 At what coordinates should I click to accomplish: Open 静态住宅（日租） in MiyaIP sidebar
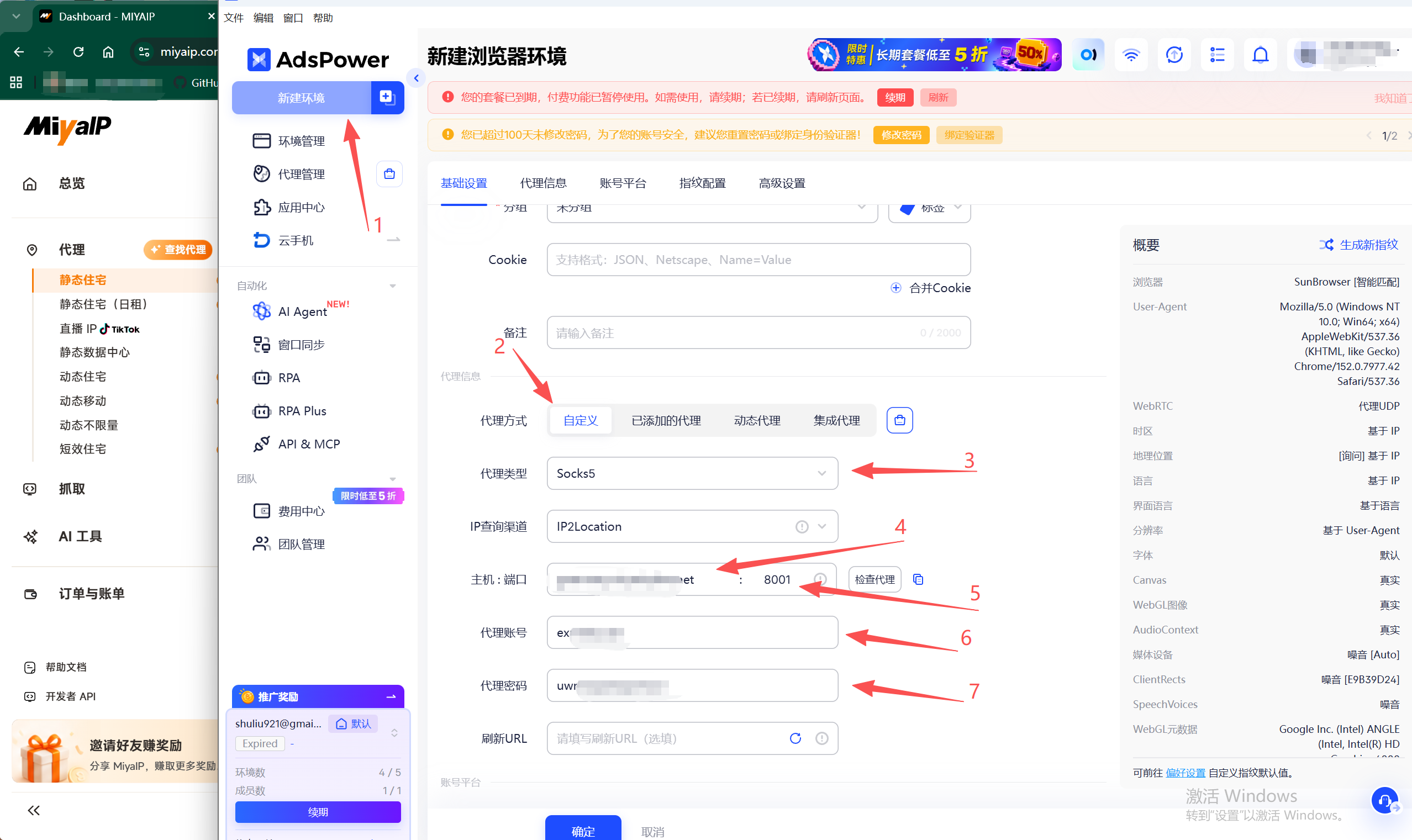[104, 304]
